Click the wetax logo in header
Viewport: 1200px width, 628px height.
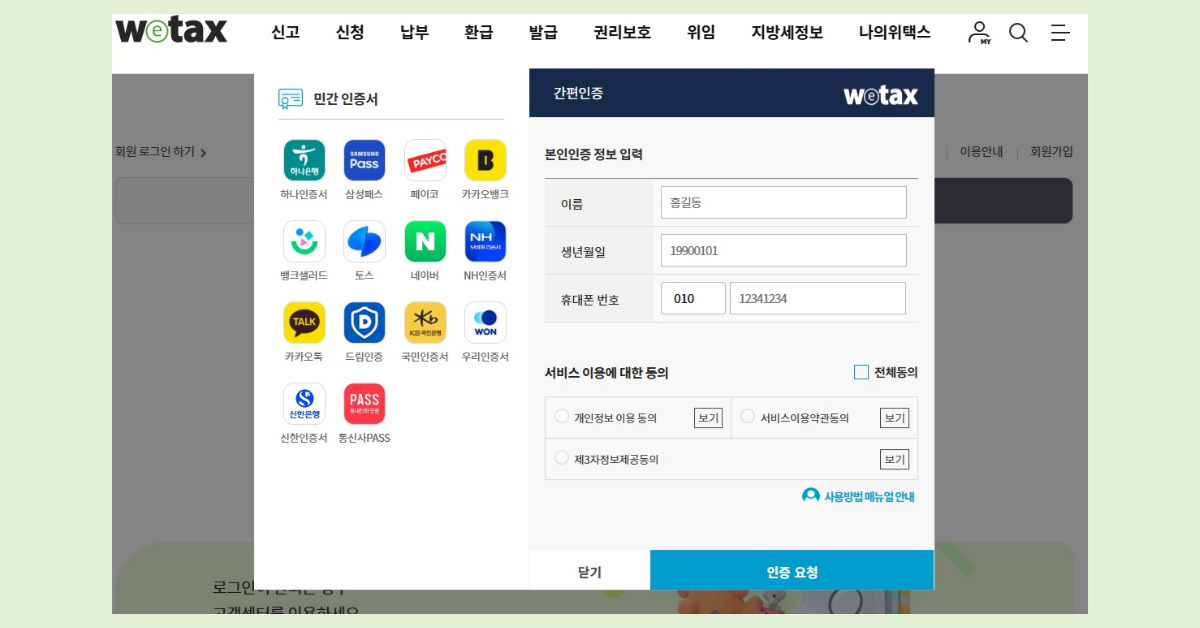171,30
